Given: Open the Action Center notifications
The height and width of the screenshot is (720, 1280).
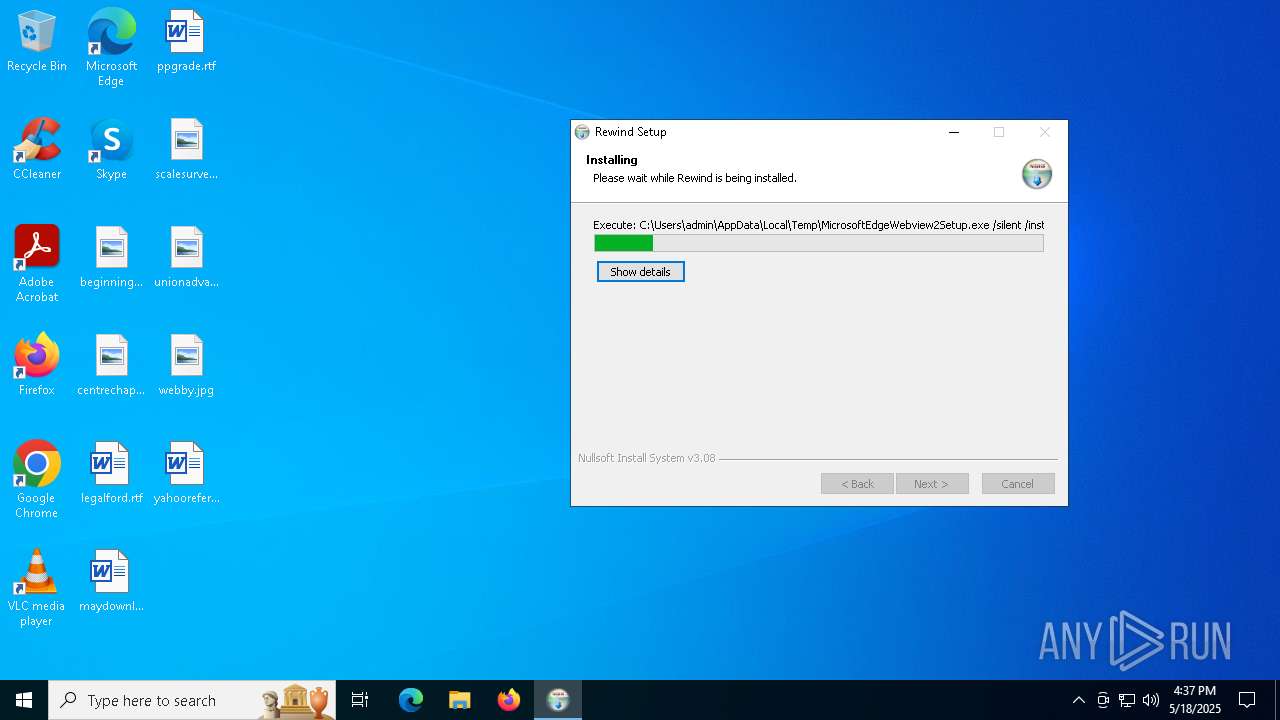Looking at the screenshot, I should (1247, 700).
